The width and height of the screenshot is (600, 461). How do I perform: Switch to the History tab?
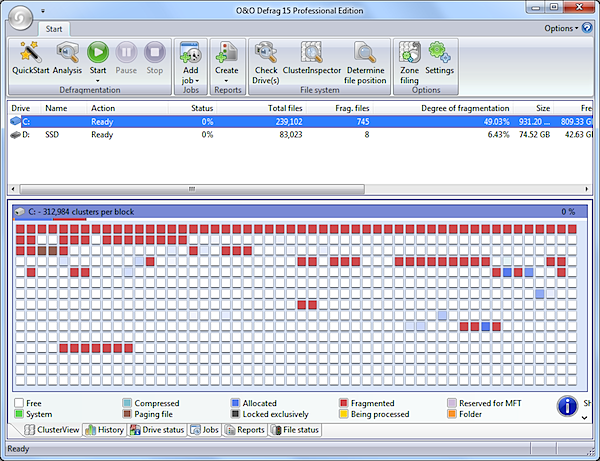(x=104, y=430)
